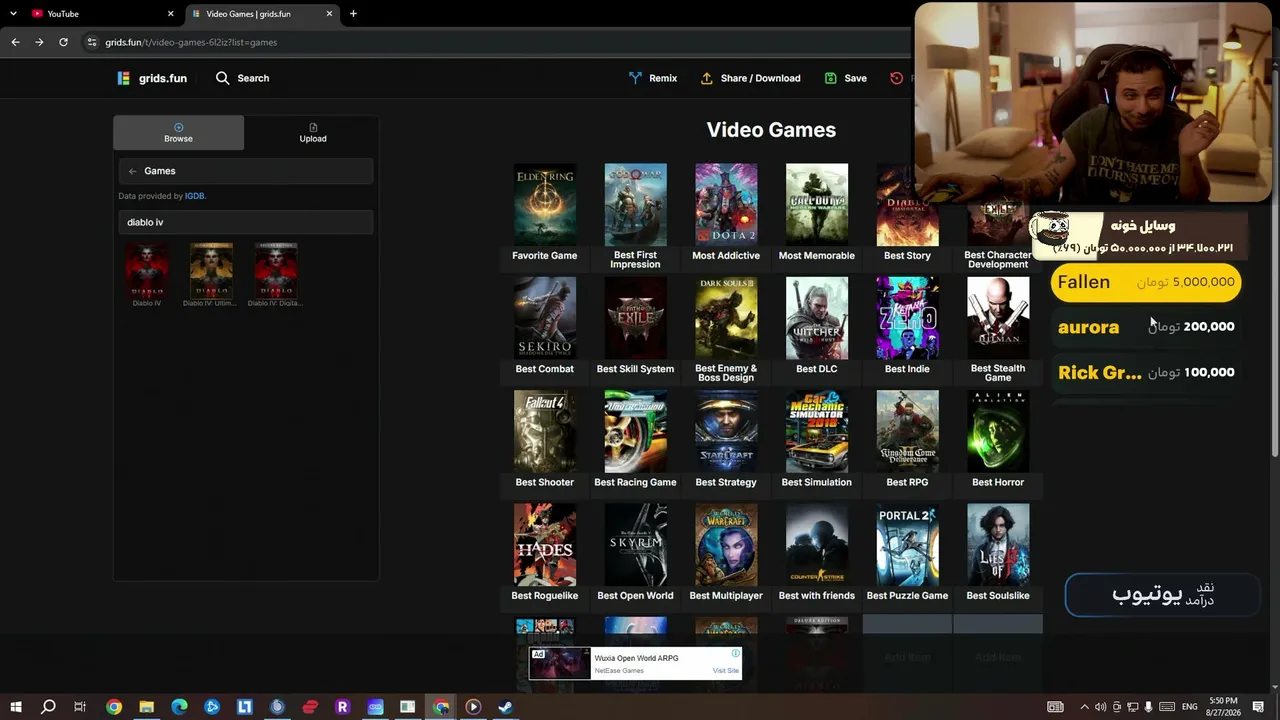Click the browser back arrow
The height and width of the screenshot is (720, 1280).
pyautogui.click(x=15, y=42)
